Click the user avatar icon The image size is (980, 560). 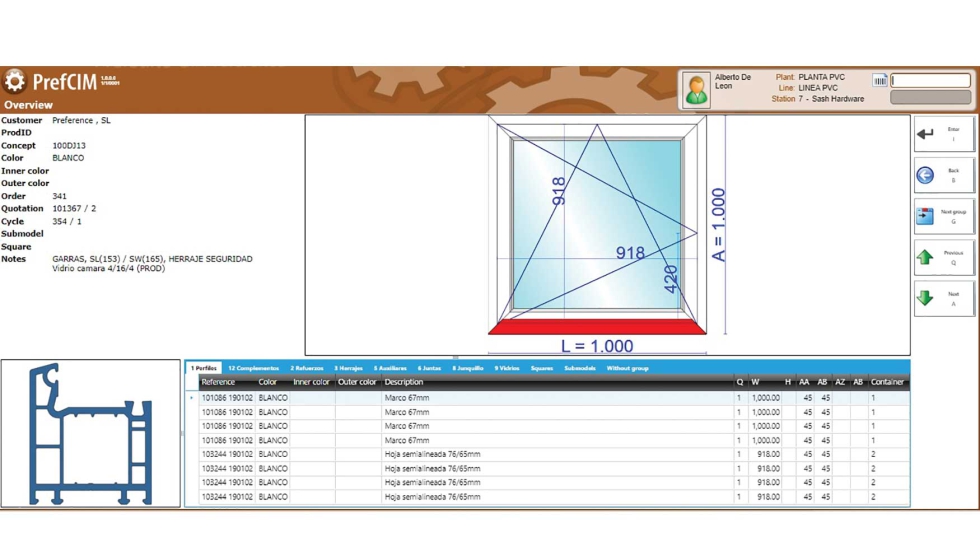pyautogui.click(x=696, y=90)
